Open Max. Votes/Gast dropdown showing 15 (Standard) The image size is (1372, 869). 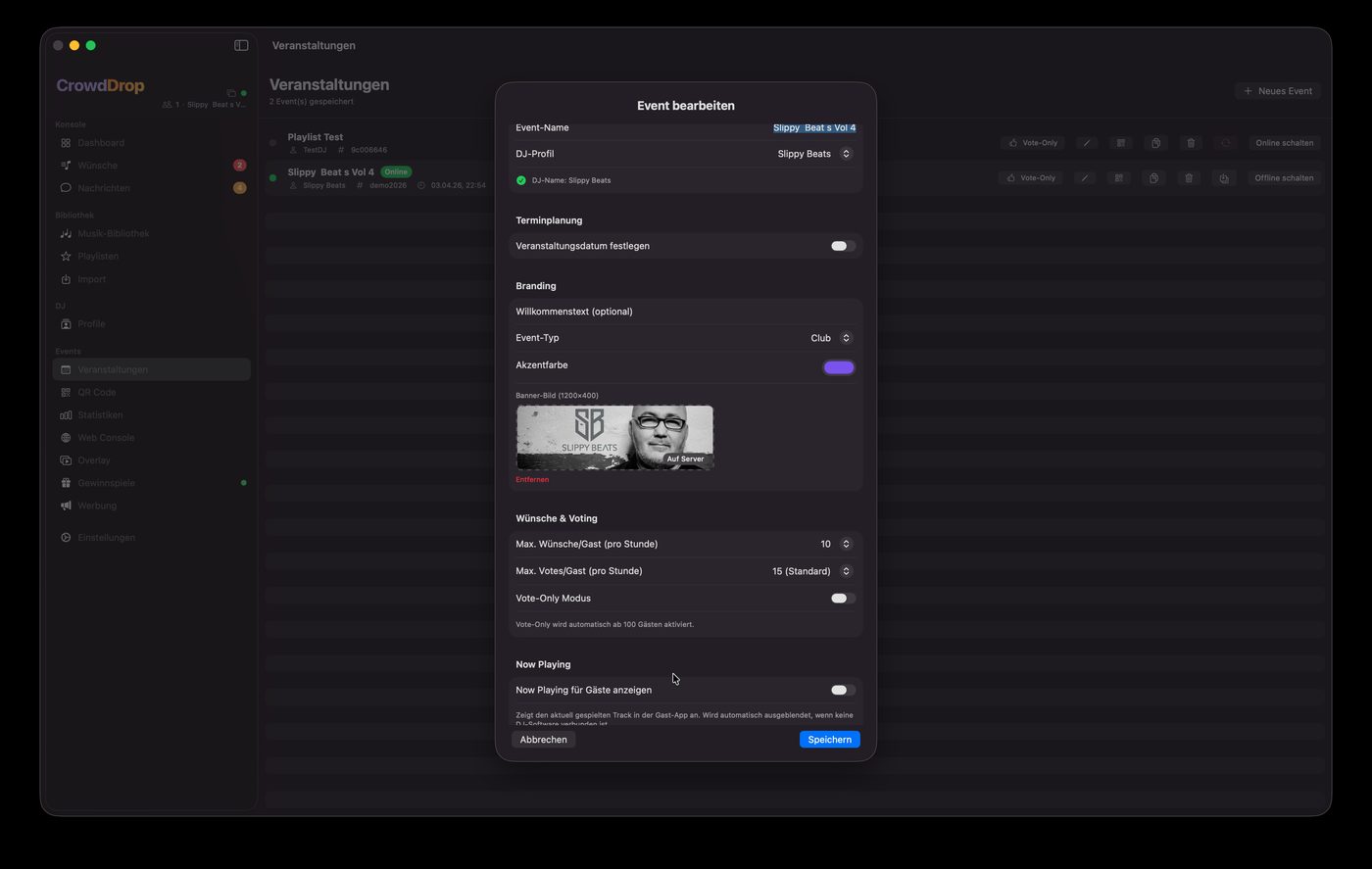[x=811, y=571]
